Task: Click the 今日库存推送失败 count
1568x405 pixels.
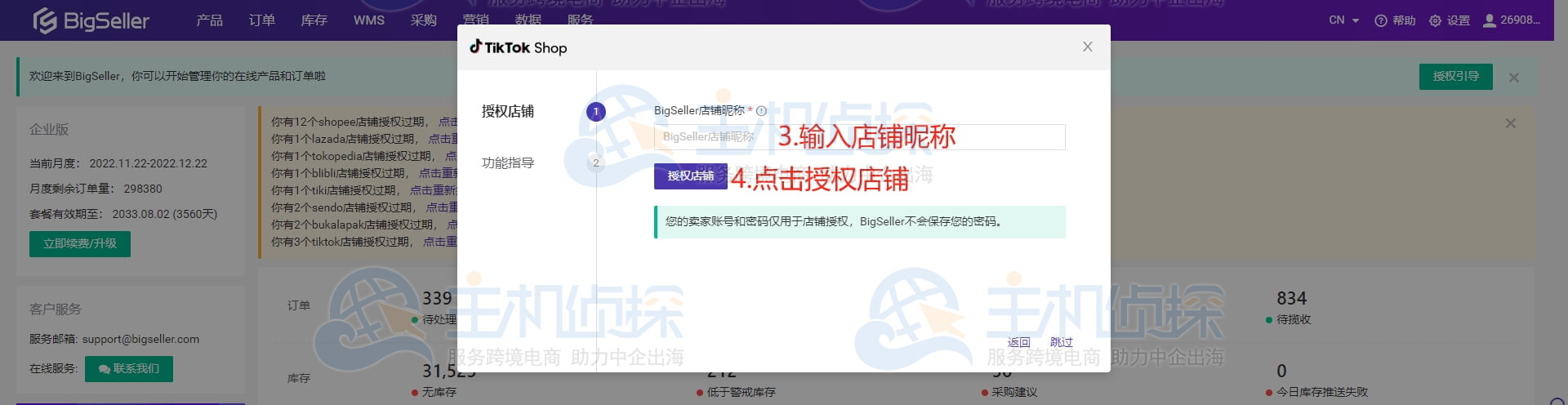Action: [x=1281, y=372]
